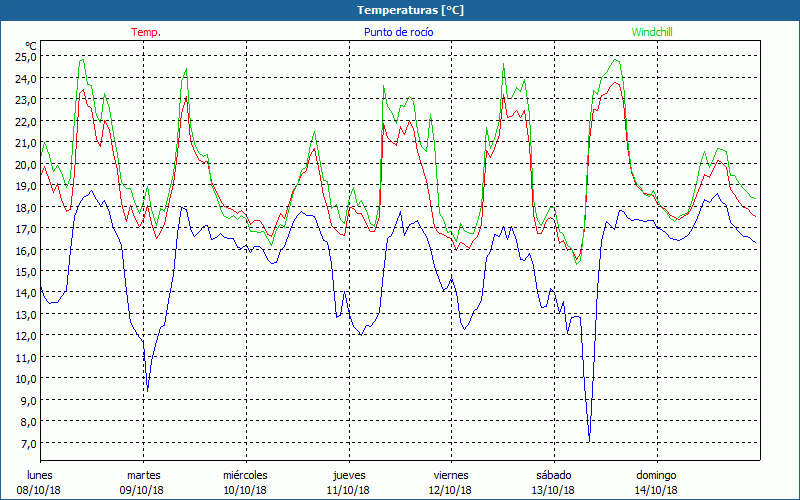This screenshot has width=800, height=500.
Task: Click the 16,0 y-axis value
Action: 26,251
